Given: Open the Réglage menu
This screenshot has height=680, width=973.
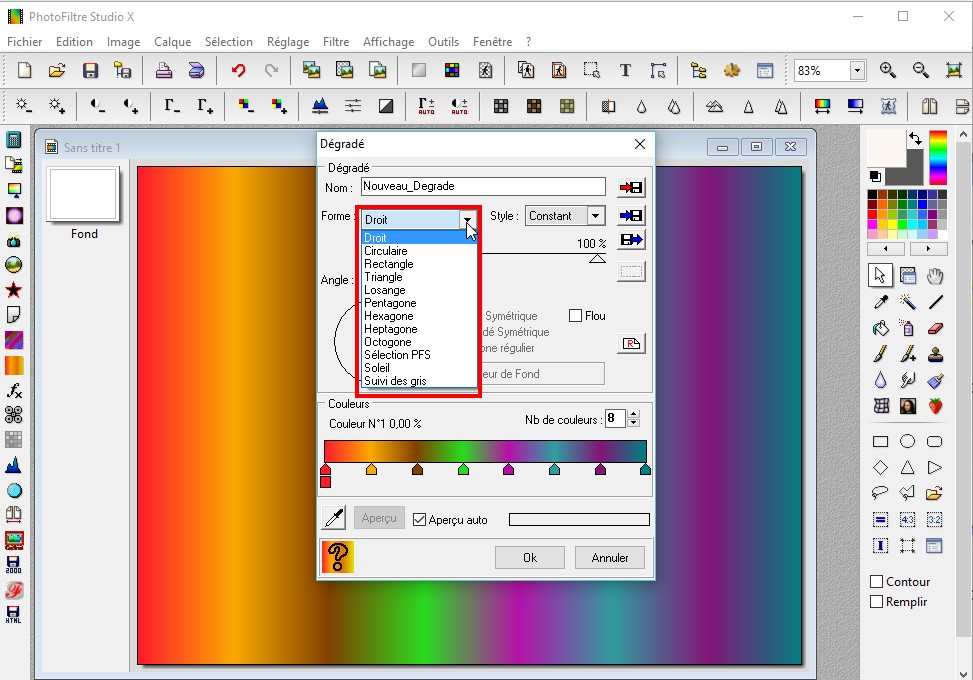Looking at the screenshot, I should pyautogui.click(x=288, y=42).
